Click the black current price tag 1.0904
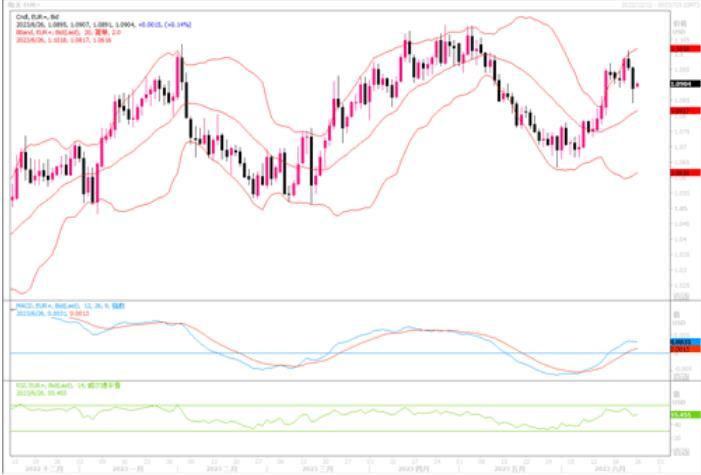Viewport: 701px width, 475px height. click(682, 85)
